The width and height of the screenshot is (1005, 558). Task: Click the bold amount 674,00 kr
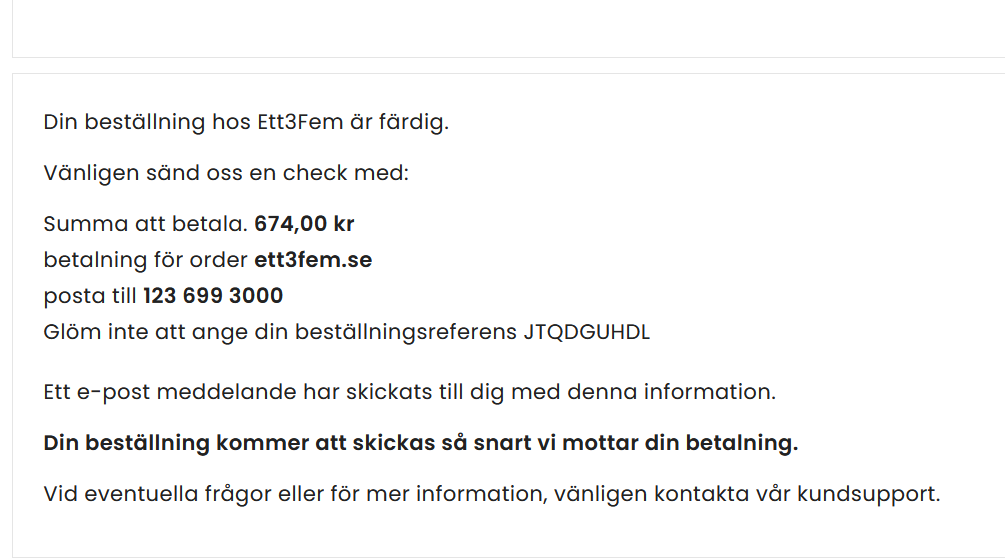(304, 224)
